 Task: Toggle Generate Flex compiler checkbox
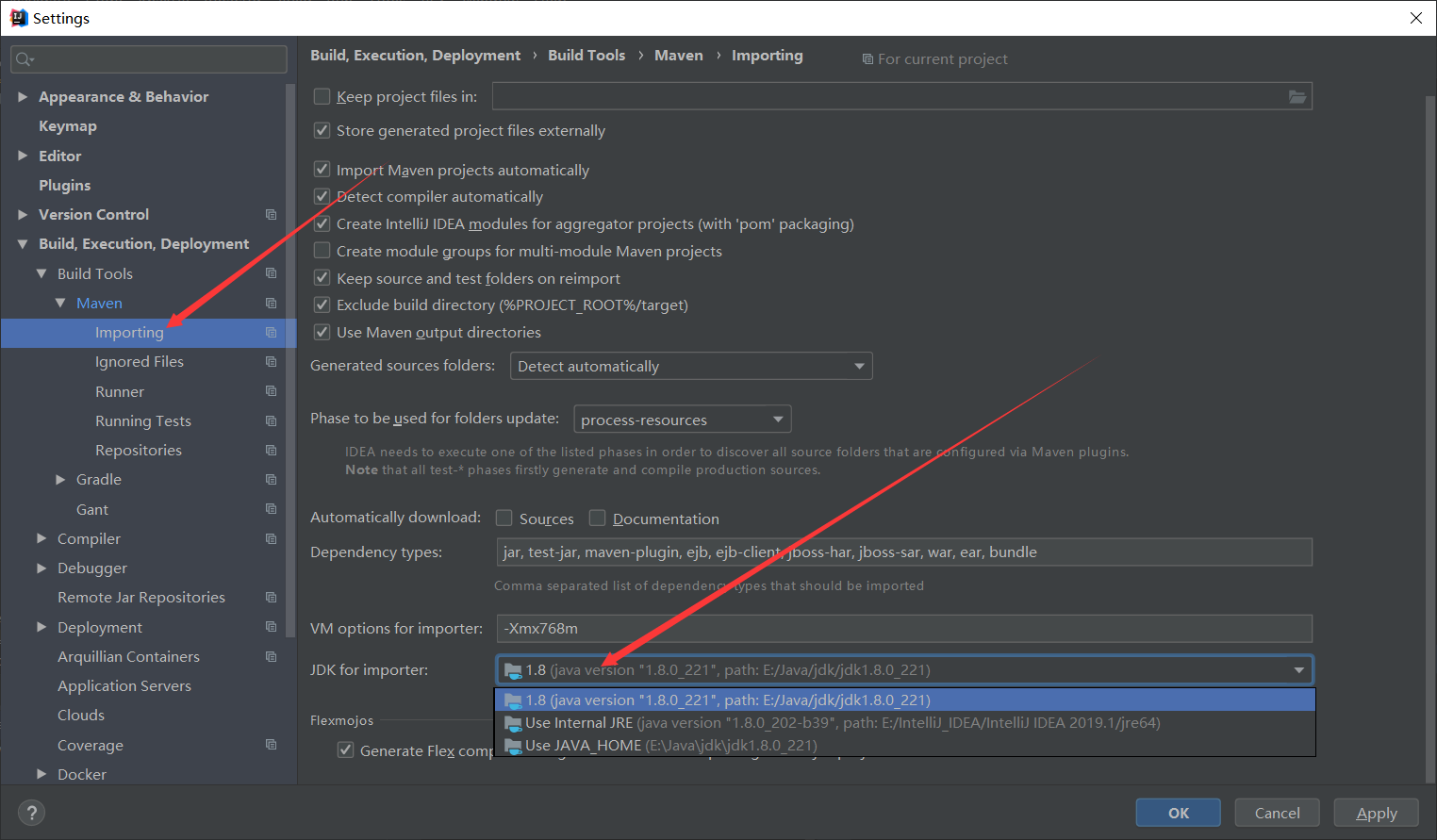346,750
